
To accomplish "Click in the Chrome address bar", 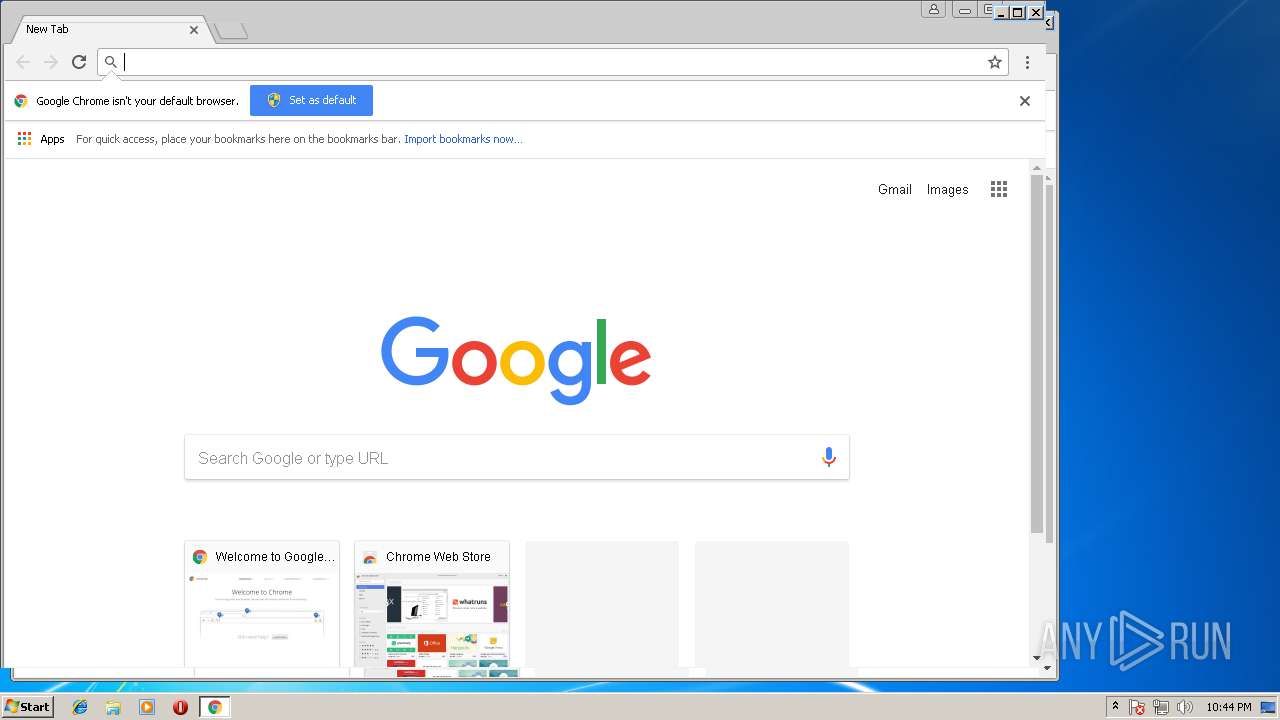I will (553, 62).
